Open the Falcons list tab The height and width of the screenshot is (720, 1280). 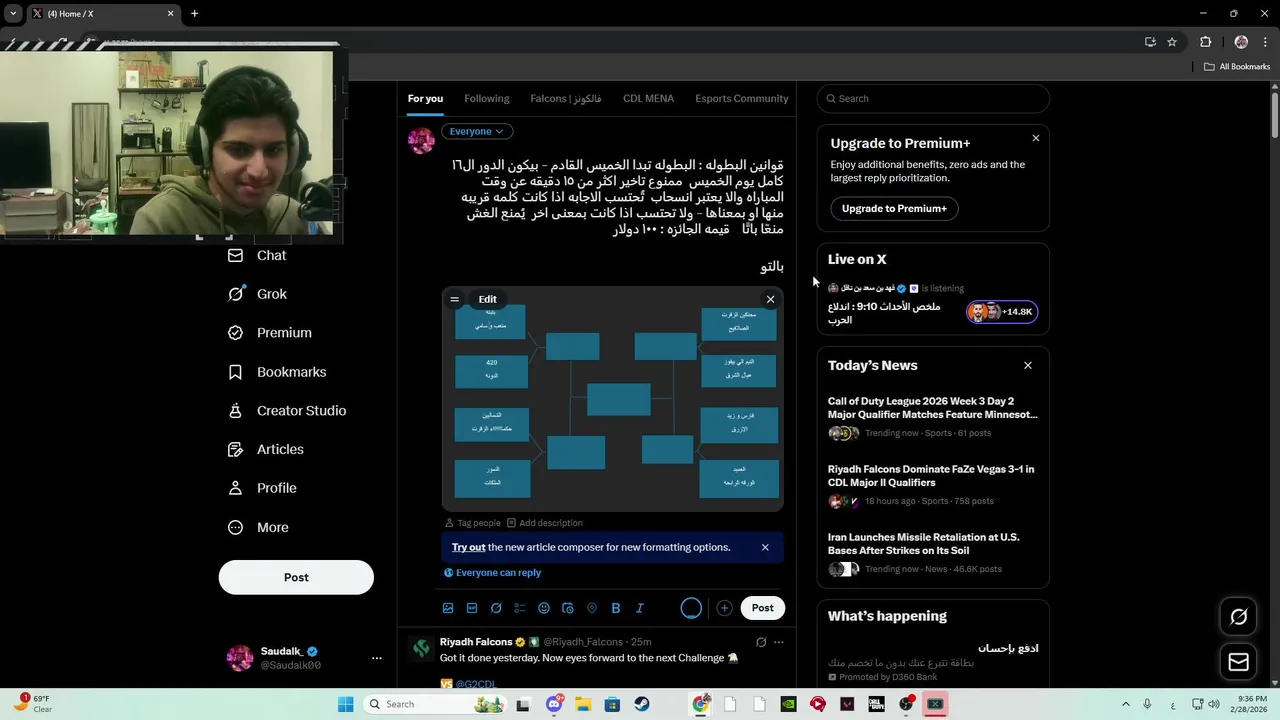[566, 98]
